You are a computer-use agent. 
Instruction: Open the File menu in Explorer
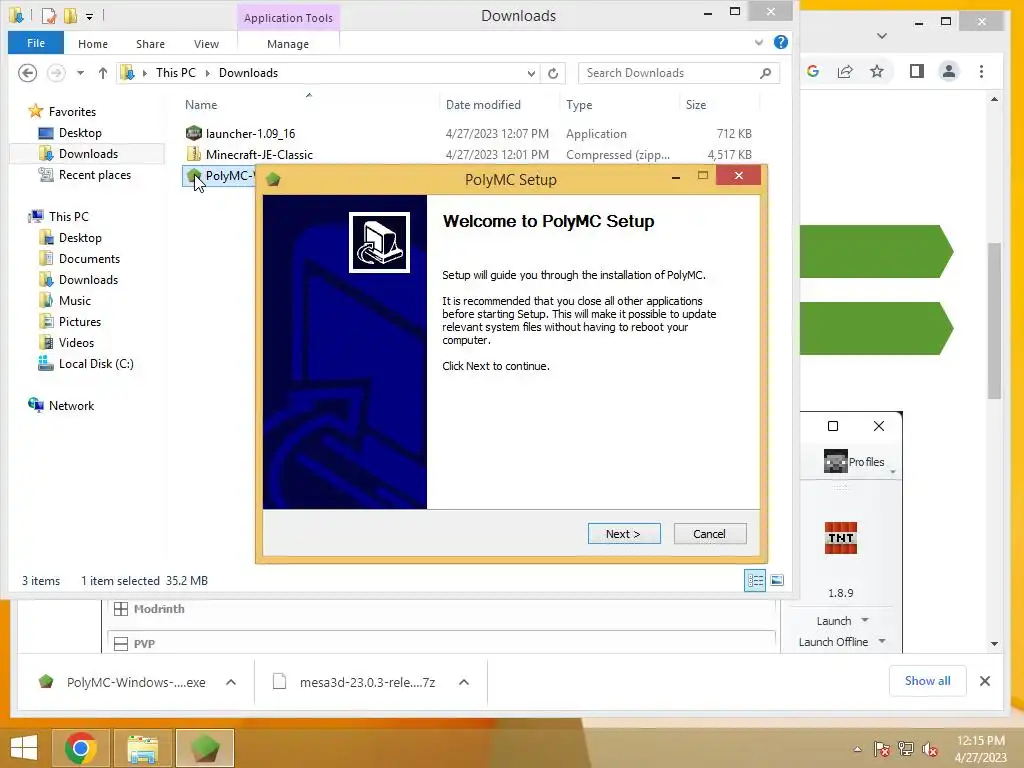click(36, 43)
